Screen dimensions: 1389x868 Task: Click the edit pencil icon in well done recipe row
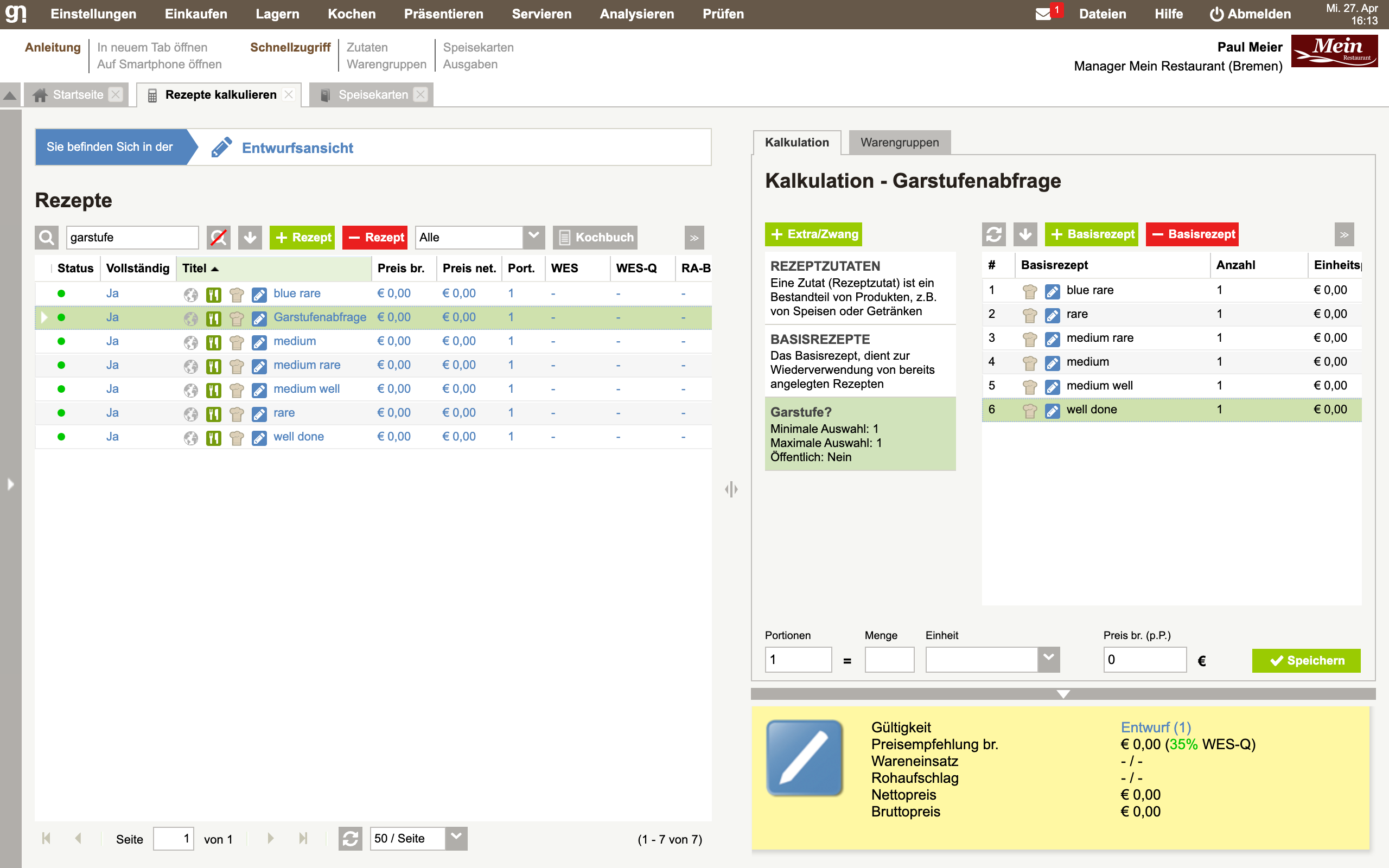click(x=259, y=437)
